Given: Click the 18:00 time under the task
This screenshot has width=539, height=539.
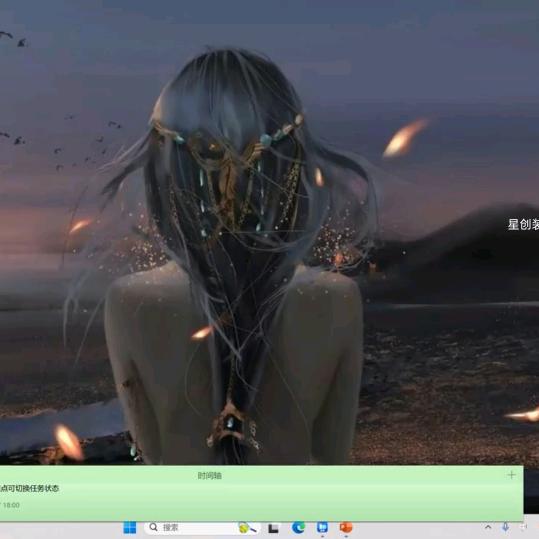Looking at the screenshot, I should (x=11, y=505).
